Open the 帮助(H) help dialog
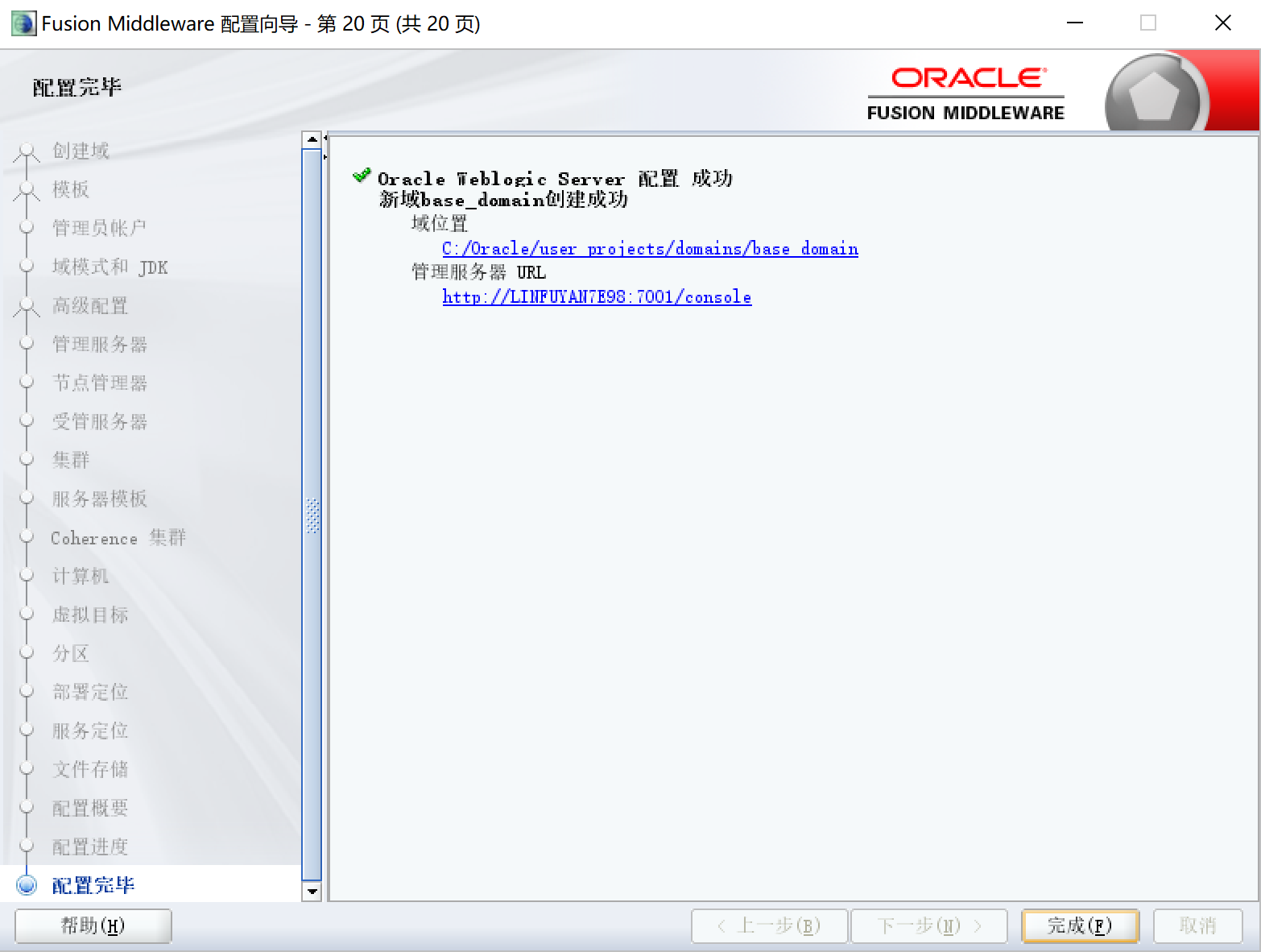This screenshot has width=1261, height=952. pyautogui.click(x=93, y=926)
